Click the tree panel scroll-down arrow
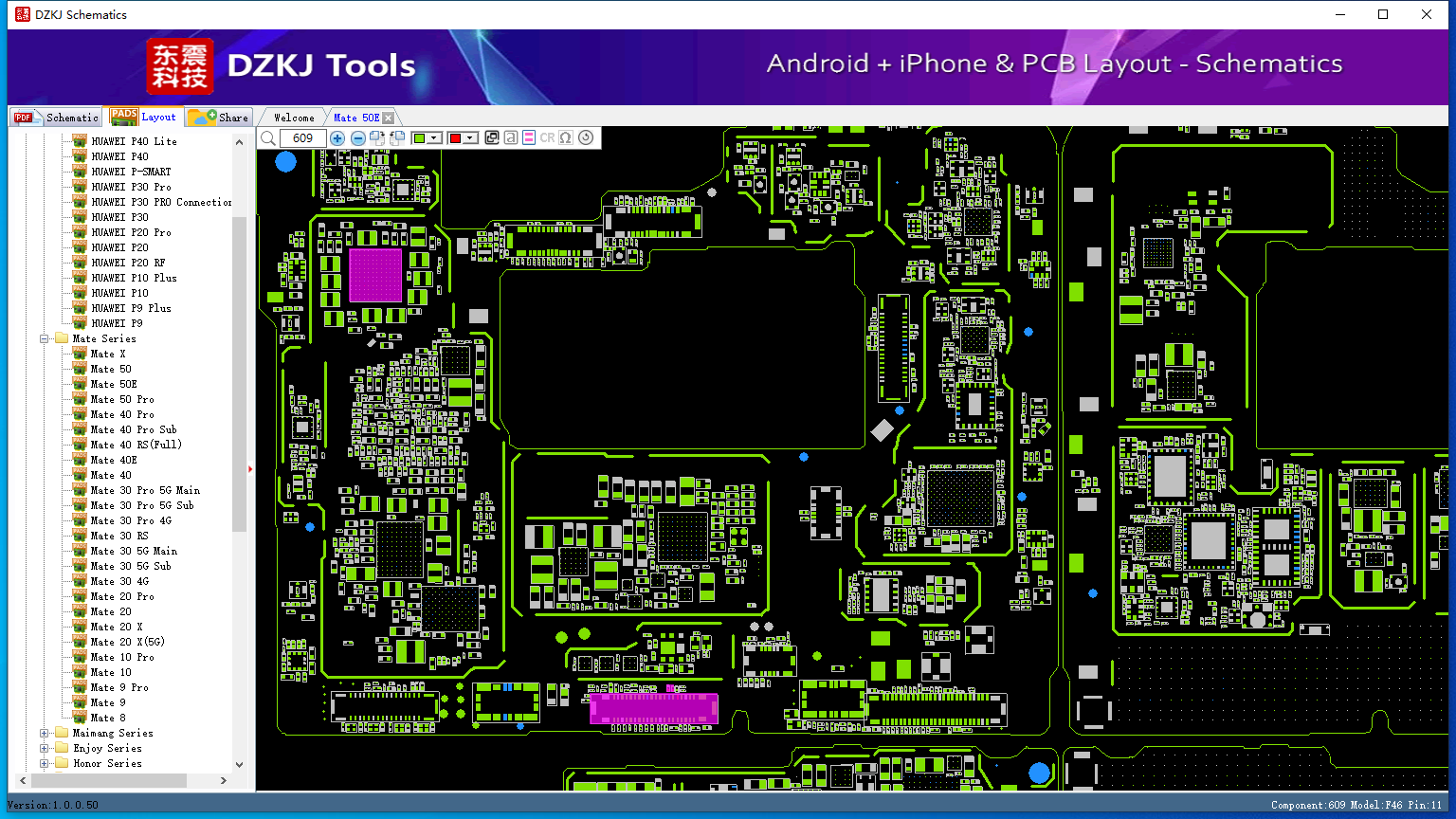This screenshot has height=819, width=1456. (239, 764)
